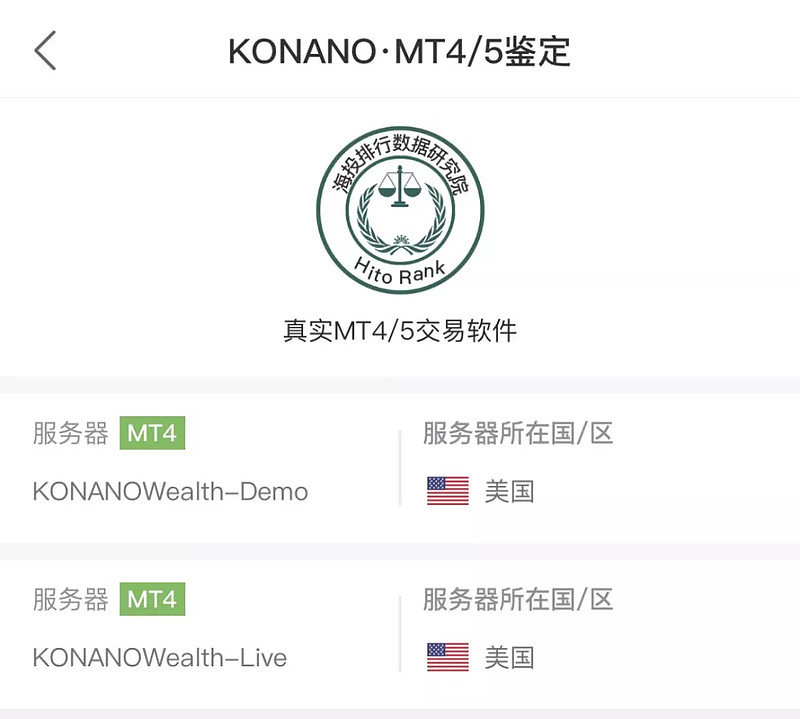Tap the 真实MT4/5交易软件 caption
800x719 pixels.
point(400,331)
